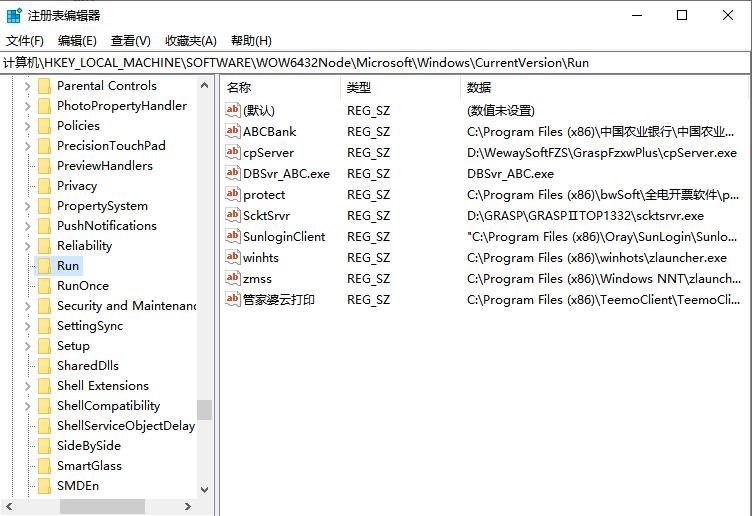Expand the PropertySystem key
Viewport: 752px width, 516px height.
click(x=27, y=206)
